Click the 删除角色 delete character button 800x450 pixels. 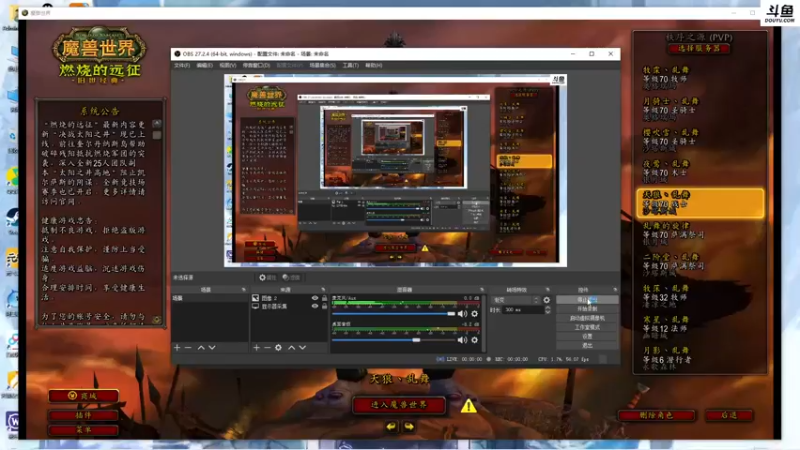click(657, 415)
